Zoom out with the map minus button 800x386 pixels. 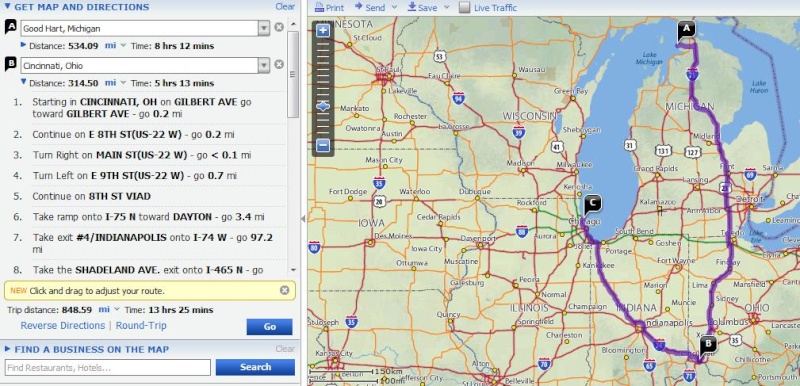pos(323,145)
